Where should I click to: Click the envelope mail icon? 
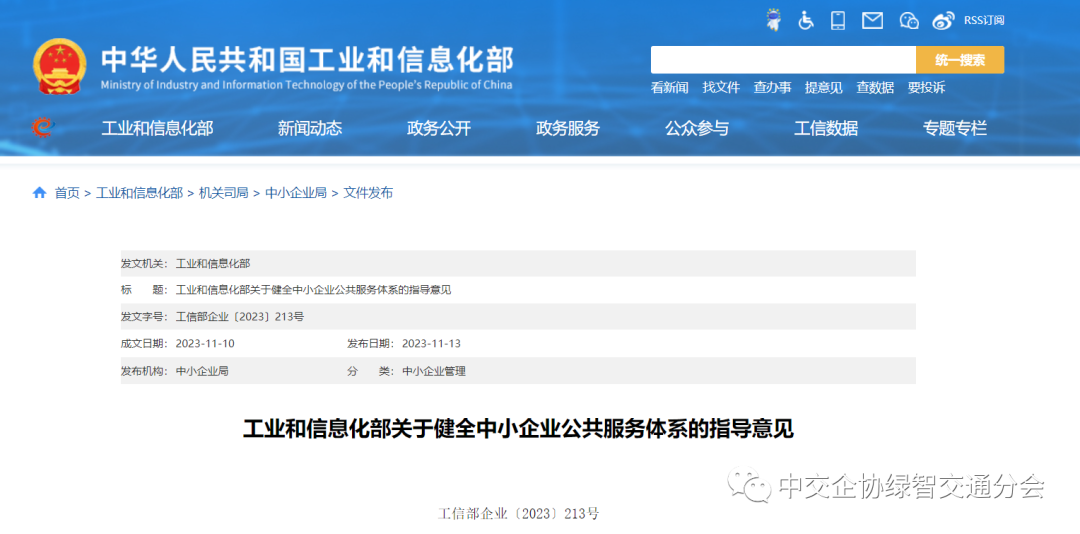(x=872, y=20)
